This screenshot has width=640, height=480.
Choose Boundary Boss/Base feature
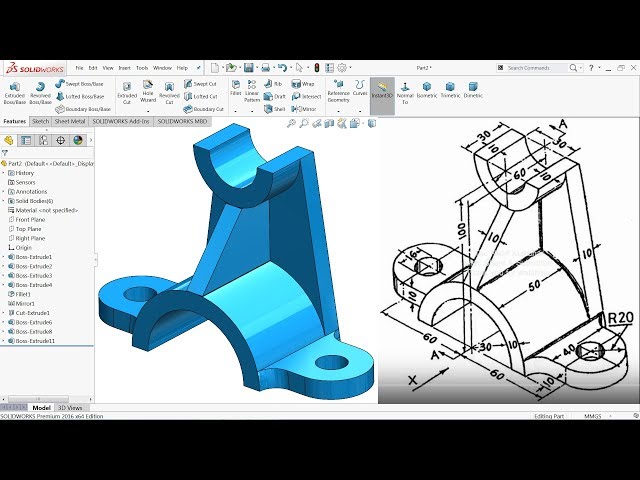[83, 109]
